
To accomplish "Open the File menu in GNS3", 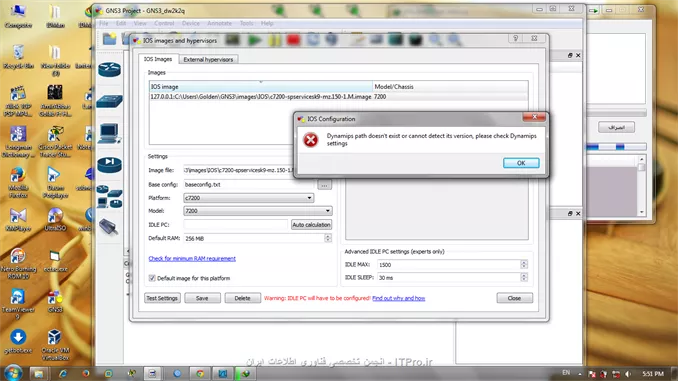I will click(x=104, y=23).
